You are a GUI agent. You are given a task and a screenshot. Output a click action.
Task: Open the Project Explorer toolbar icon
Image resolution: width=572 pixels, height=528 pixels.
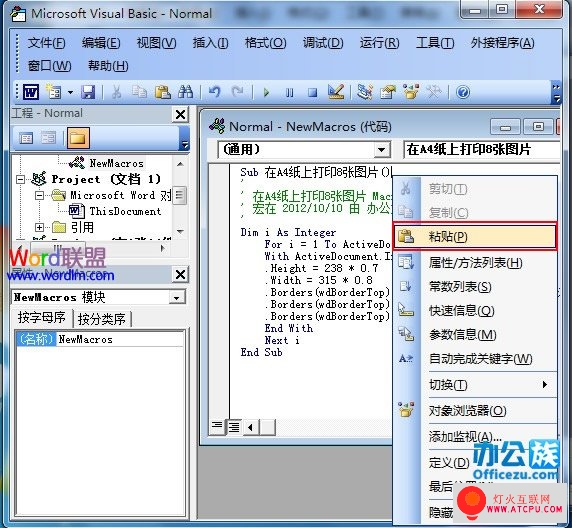364,92
